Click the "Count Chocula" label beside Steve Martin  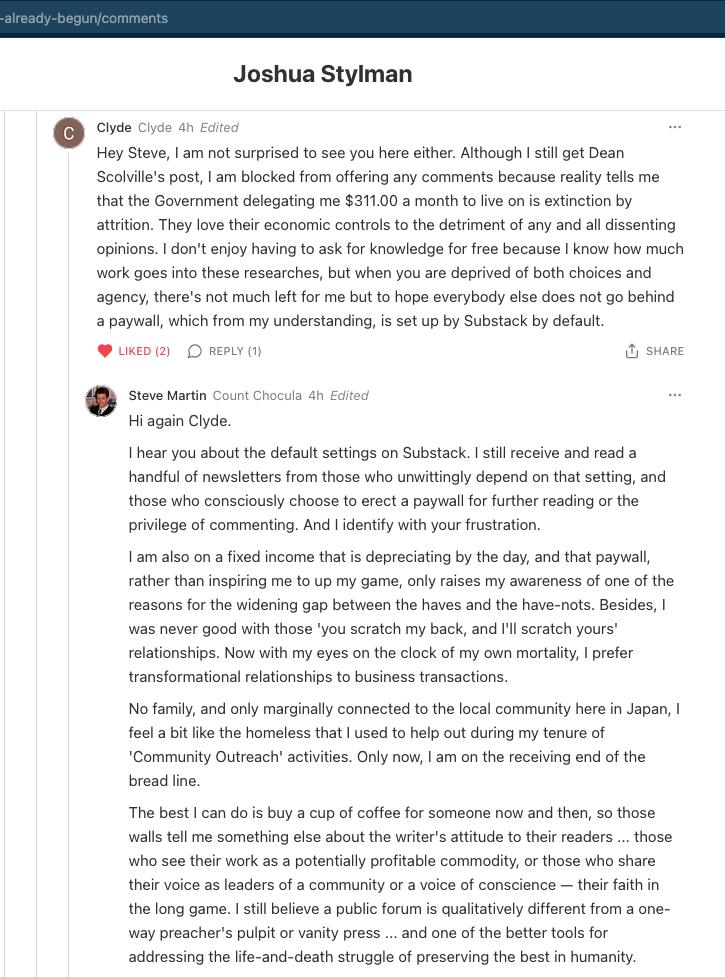tap(257, 395)
